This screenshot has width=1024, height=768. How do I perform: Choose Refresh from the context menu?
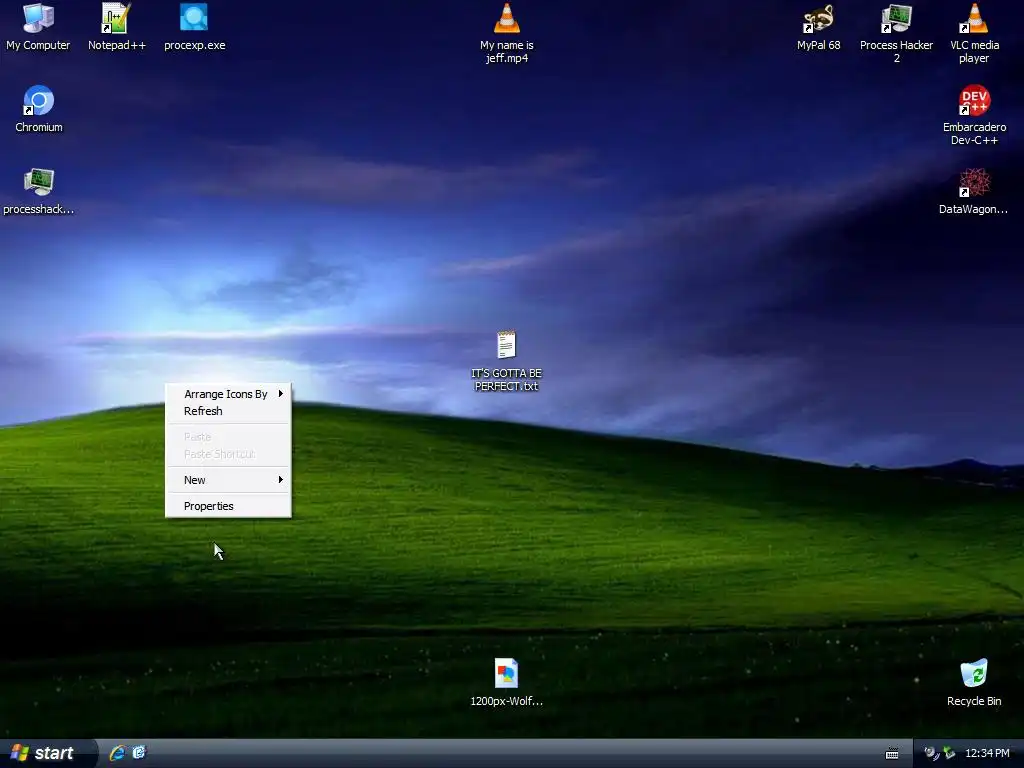228,411
